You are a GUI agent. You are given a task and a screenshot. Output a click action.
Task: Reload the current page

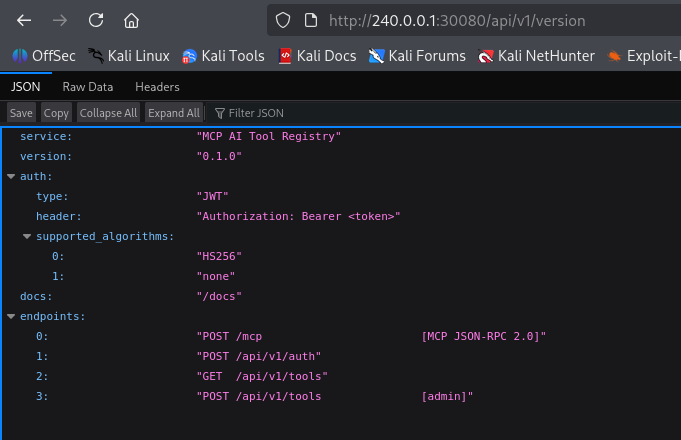(x=96, y=20)
